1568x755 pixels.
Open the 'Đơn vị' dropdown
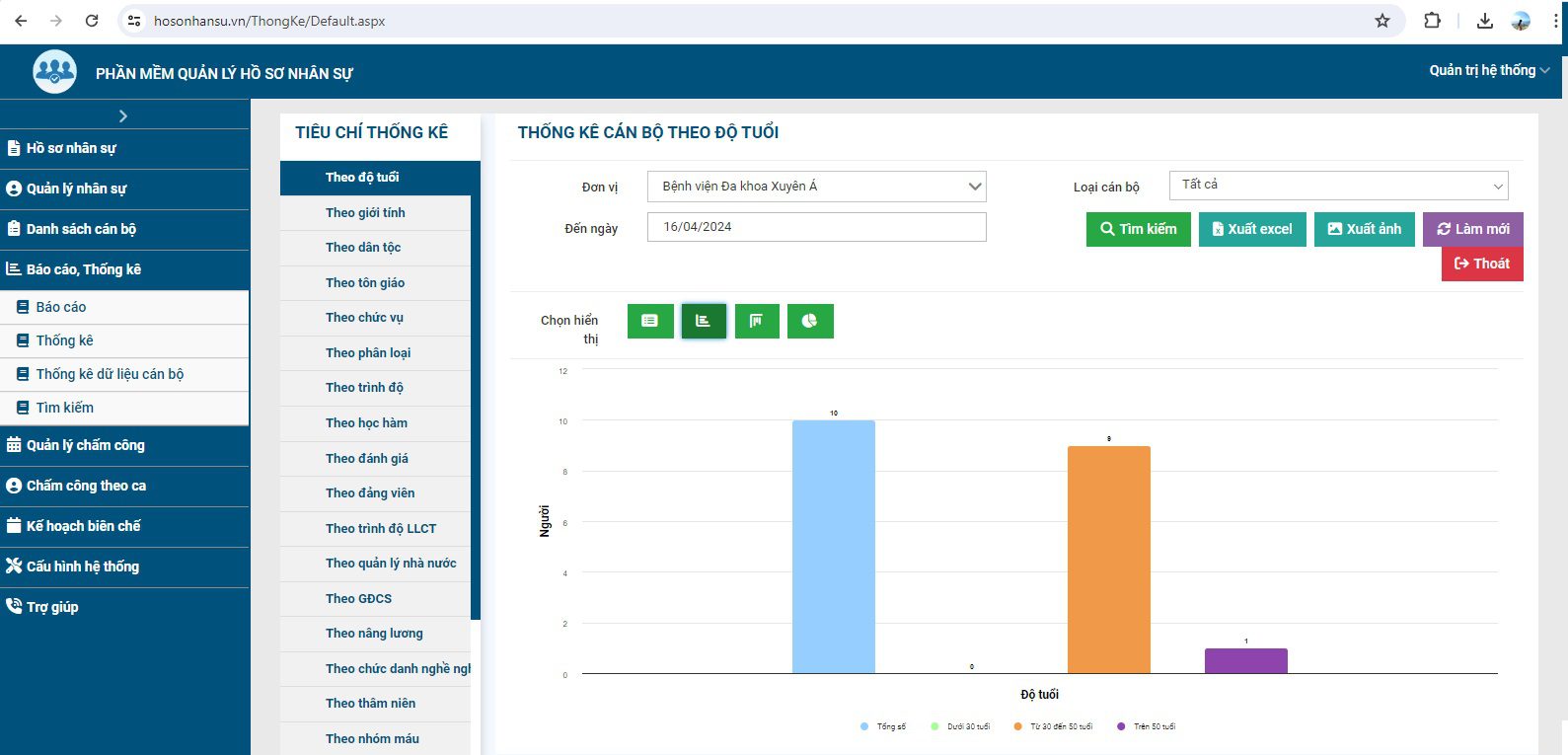(816, 187)
